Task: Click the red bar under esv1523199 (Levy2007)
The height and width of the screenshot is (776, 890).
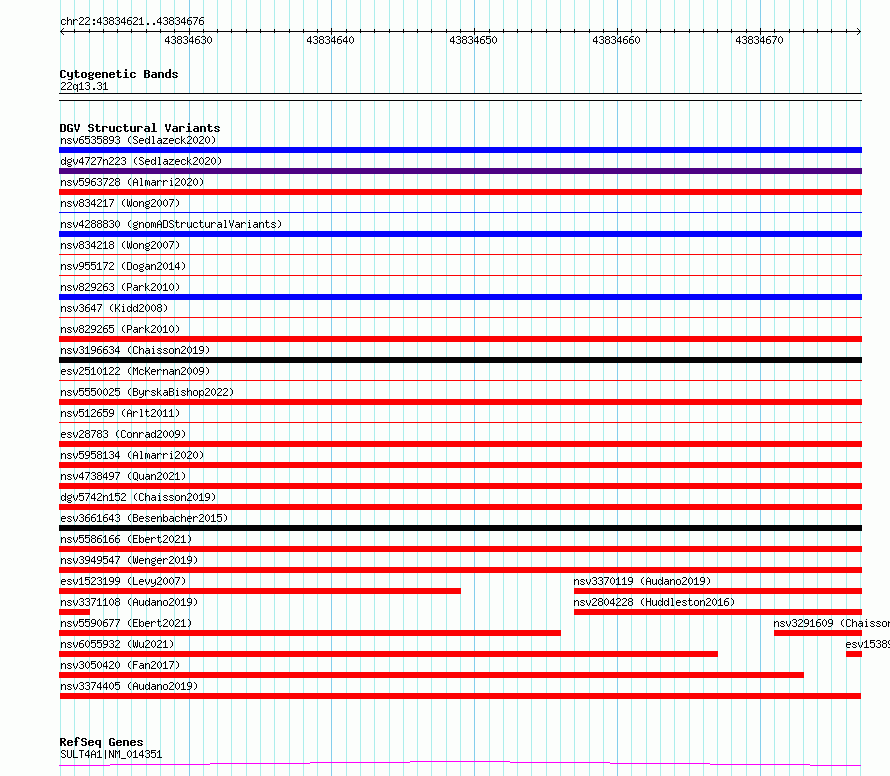Action: tap(260, 591)
